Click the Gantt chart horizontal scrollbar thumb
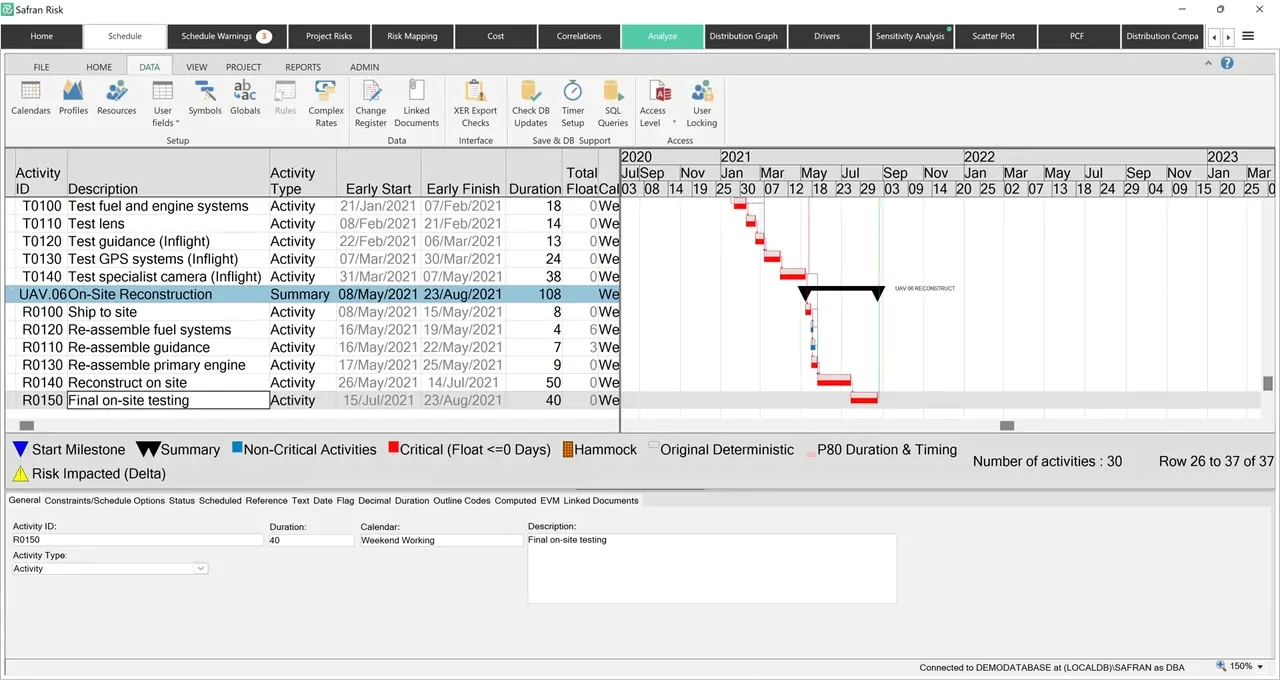Screen dimensions: 1280x680 pos(1007,426)
